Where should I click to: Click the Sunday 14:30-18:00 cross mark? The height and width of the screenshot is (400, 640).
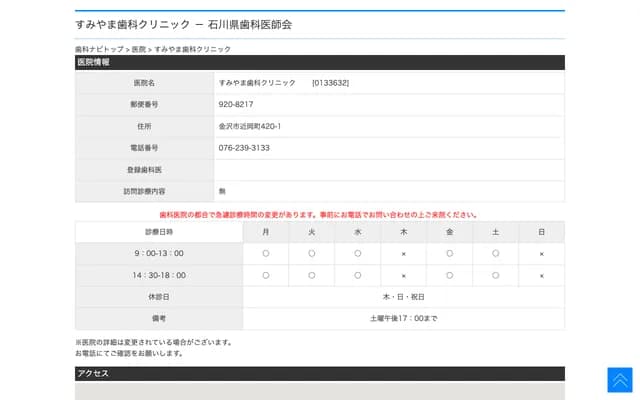[x=541, y=275]
